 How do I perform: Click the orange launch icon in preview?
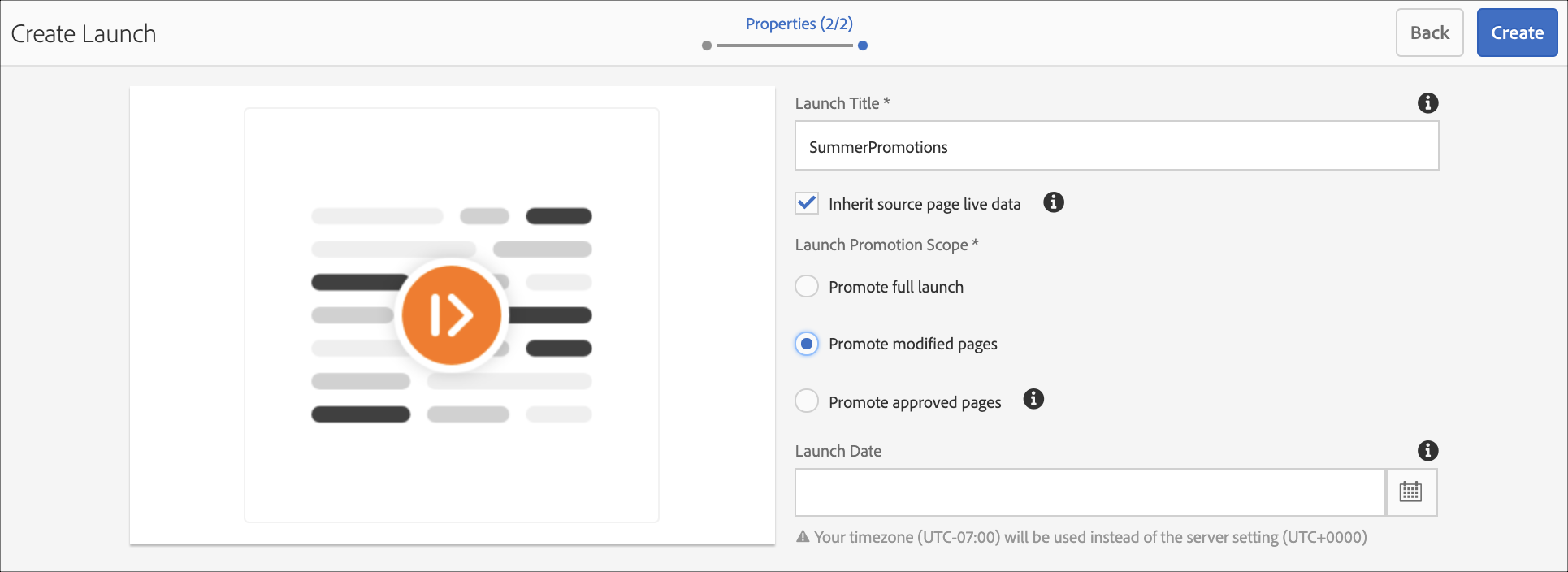(x=451, y=315)
